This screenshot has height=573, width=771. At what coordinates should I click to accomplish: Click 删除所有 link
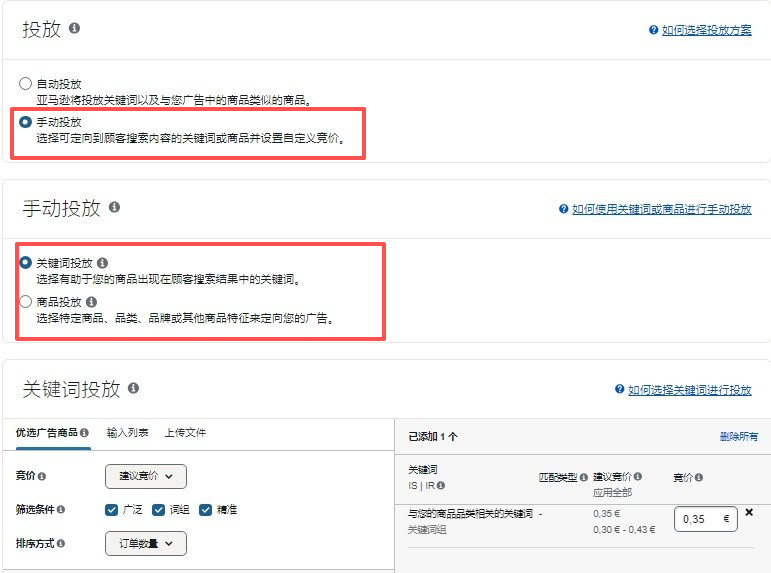point(739,436)
